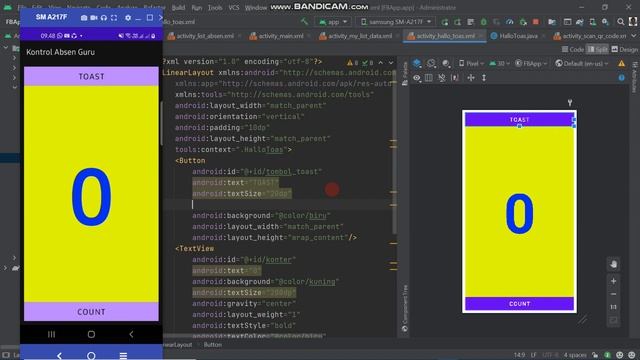
Task: Zoom out with the minus button in the design view
Action: tap(613, 294)
